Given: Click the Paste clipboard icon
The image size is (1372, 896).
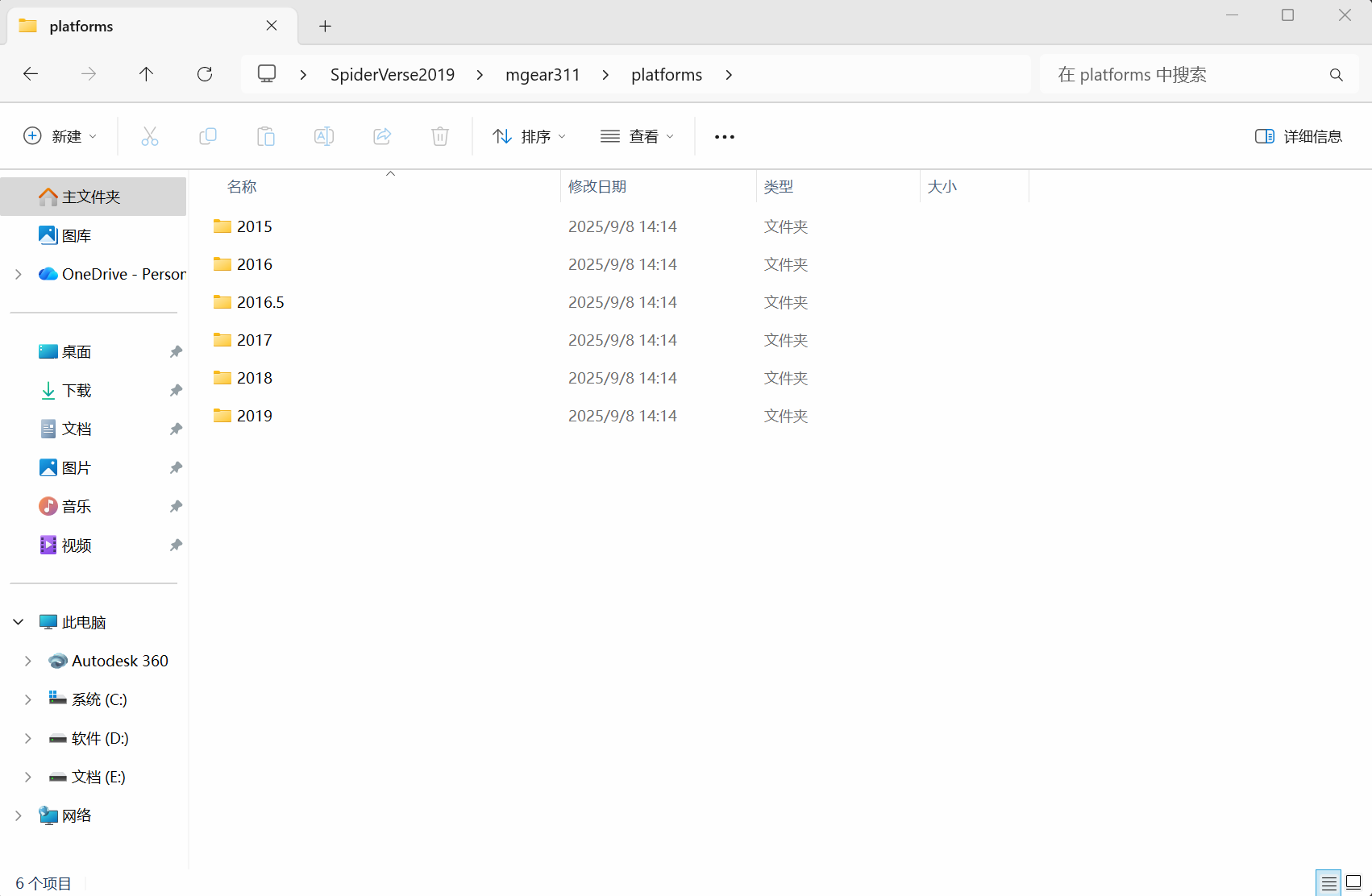Looking at the screenshot, I should click(266, 136).
